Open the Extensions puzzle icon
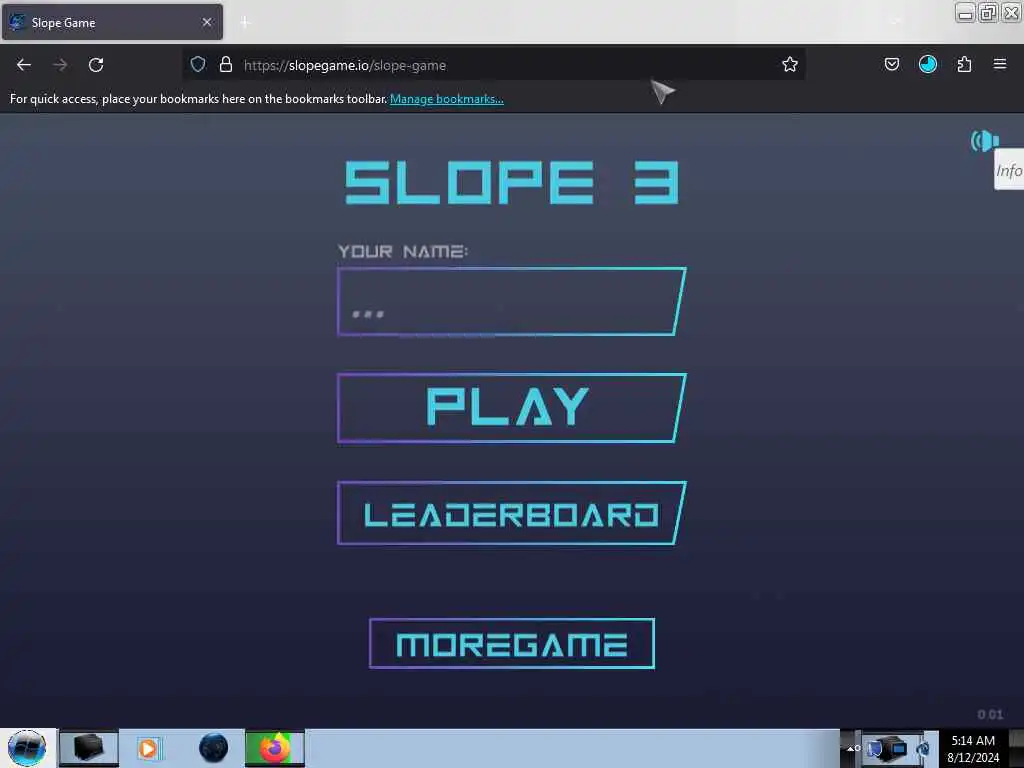The image size is (1024, 768). (964, 64)
